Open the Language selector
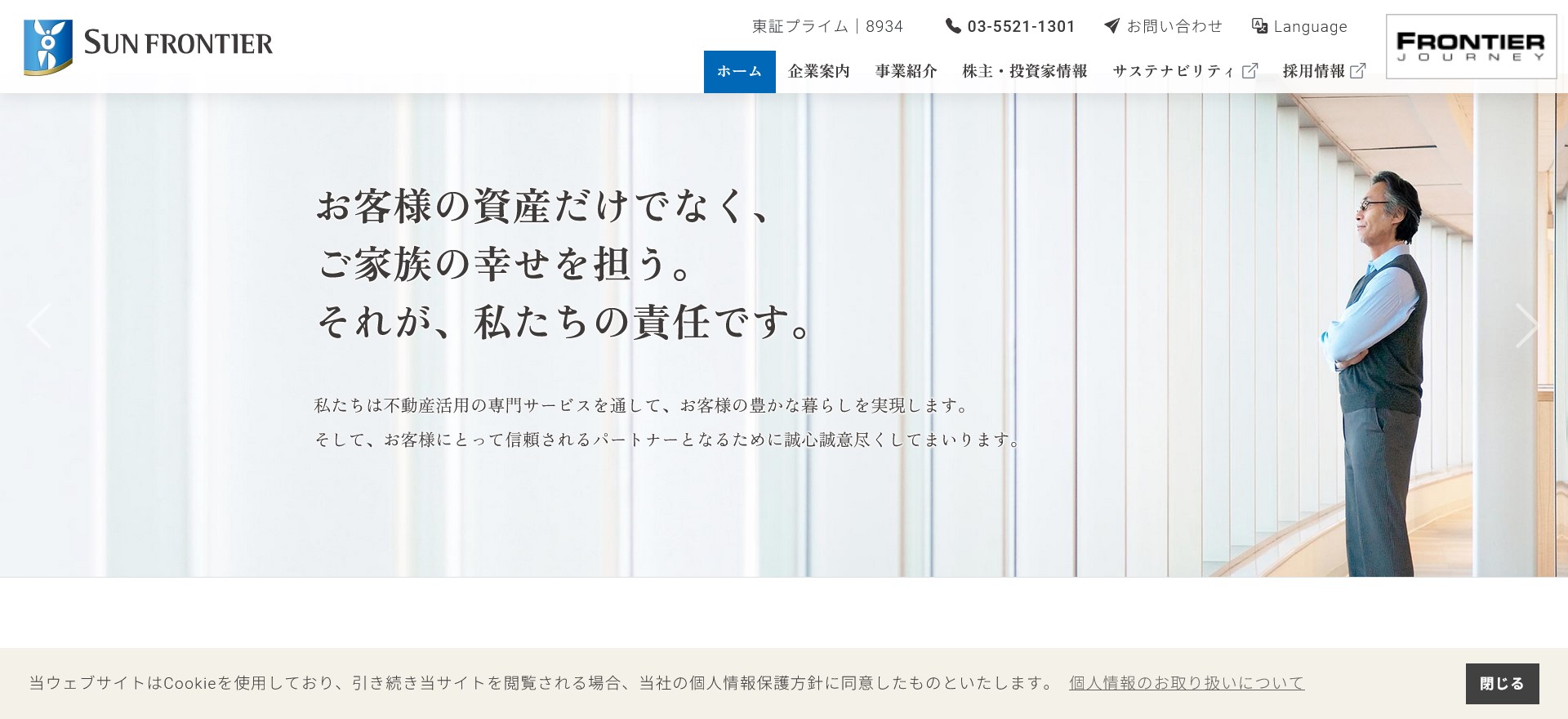The height and width of the screenshot is (719, 1568). [x=1310, y=27]
